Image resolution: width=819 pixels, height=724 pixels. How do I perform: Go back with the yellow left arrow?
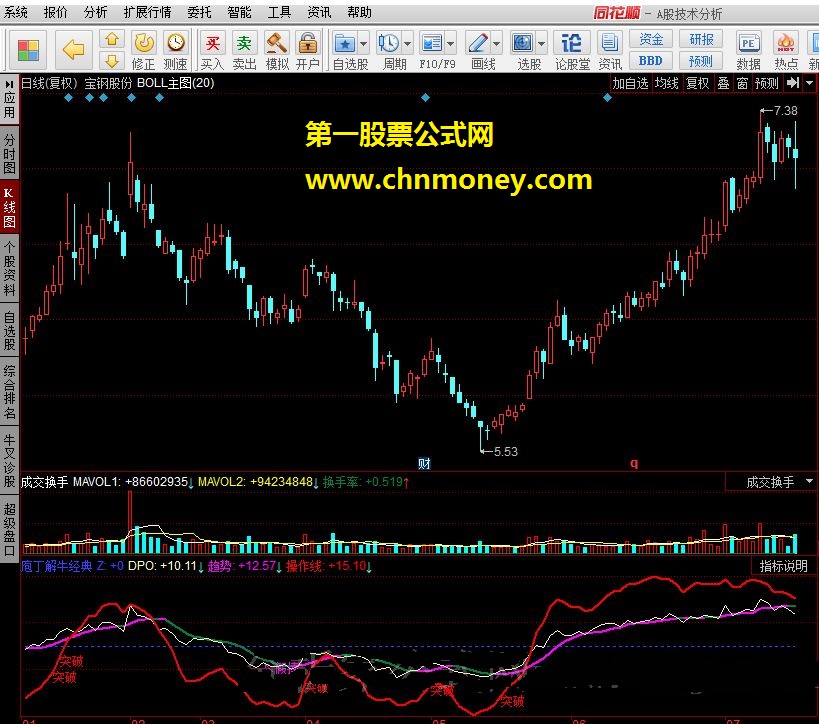tap(73, 50)
